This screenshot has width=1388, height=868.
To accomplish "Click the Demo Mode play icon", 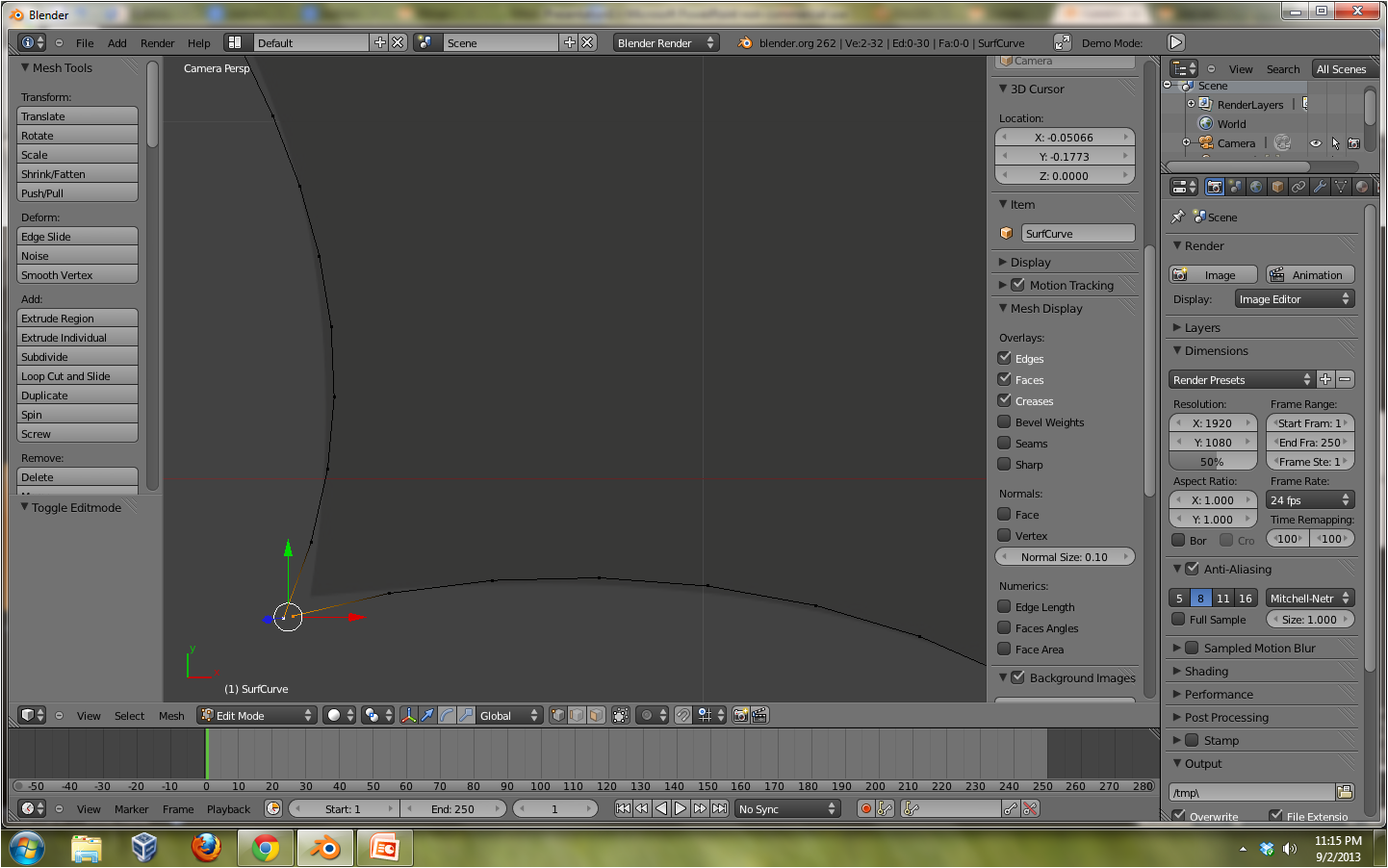I will tap(1176, 42).
